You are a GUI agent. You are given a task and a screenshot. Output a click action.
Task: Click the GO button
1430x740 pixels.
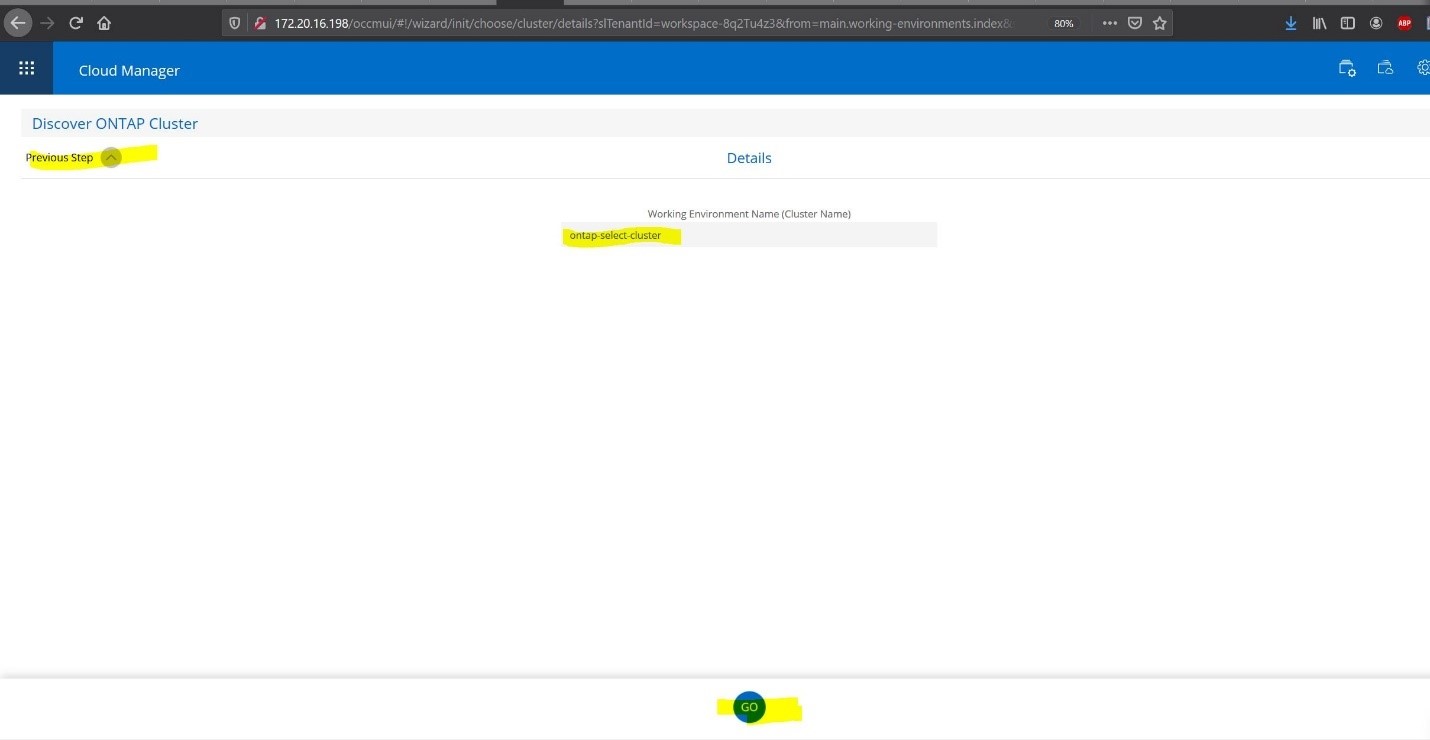click(x=749, y=707)
